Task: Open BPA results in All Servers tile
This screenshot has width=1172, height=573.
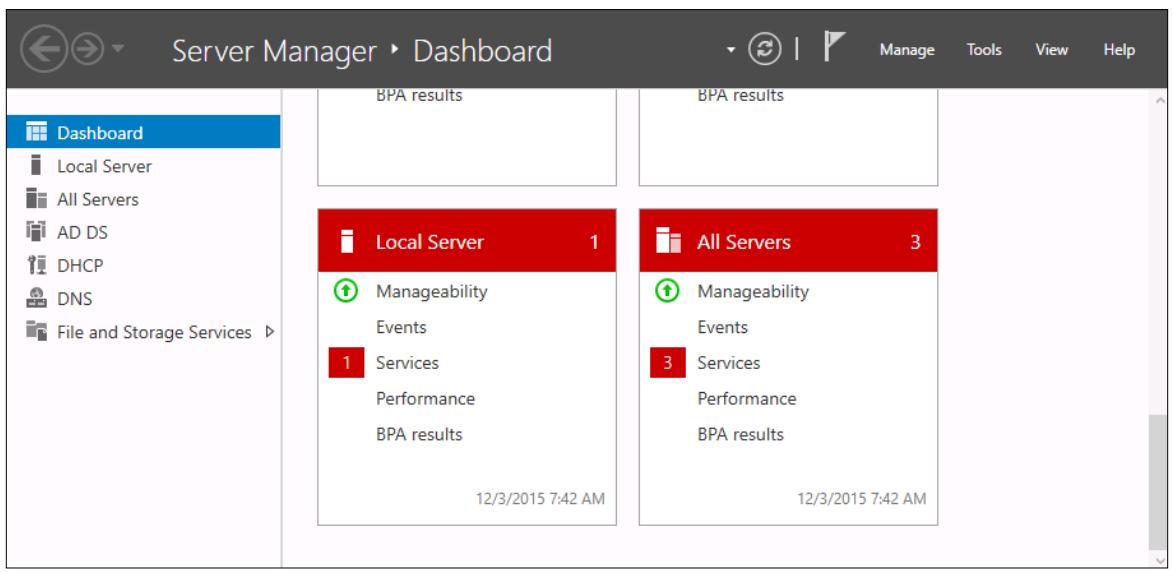Action: 741,435
